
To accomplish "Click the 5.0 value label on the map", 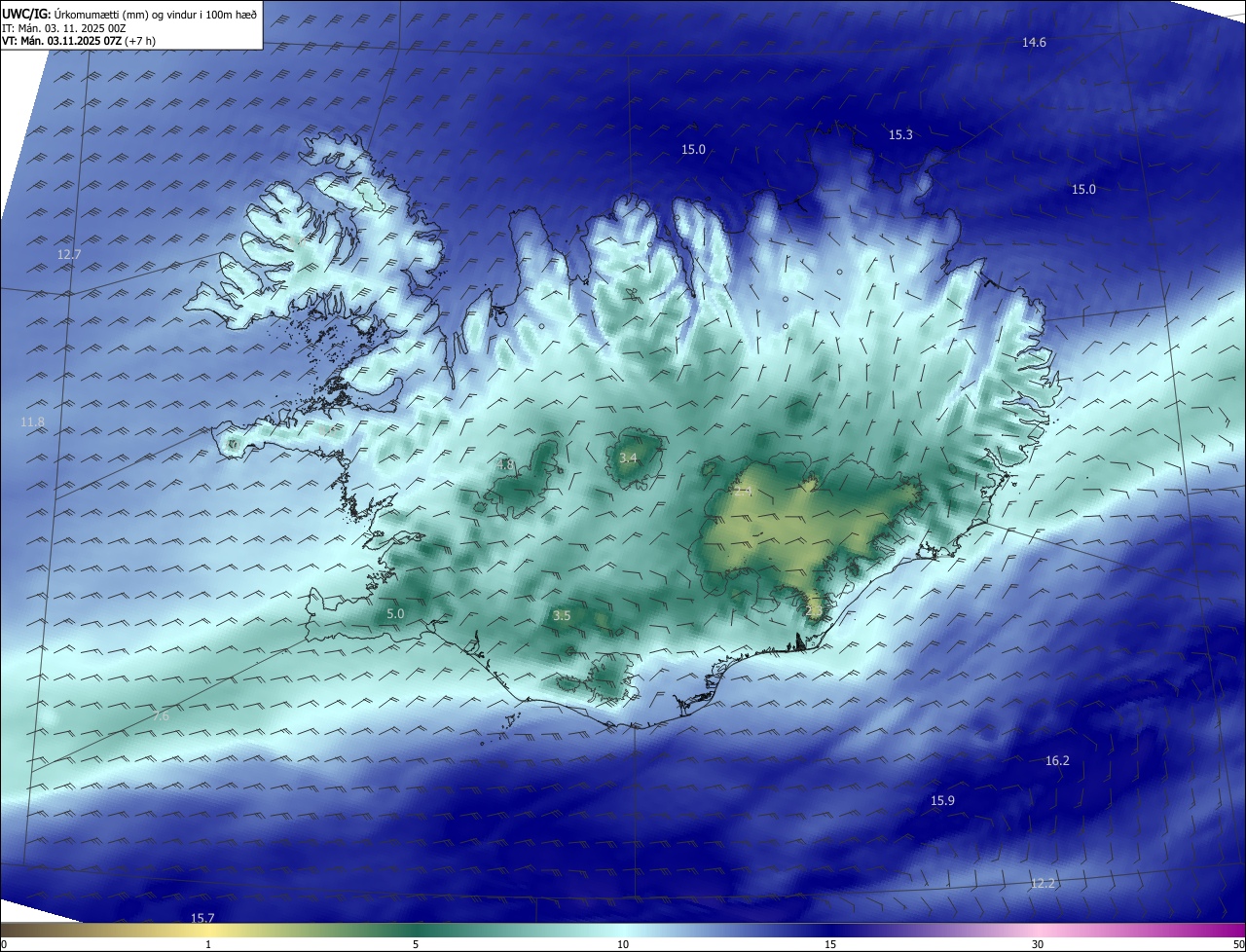I will [x=395, y=613].
